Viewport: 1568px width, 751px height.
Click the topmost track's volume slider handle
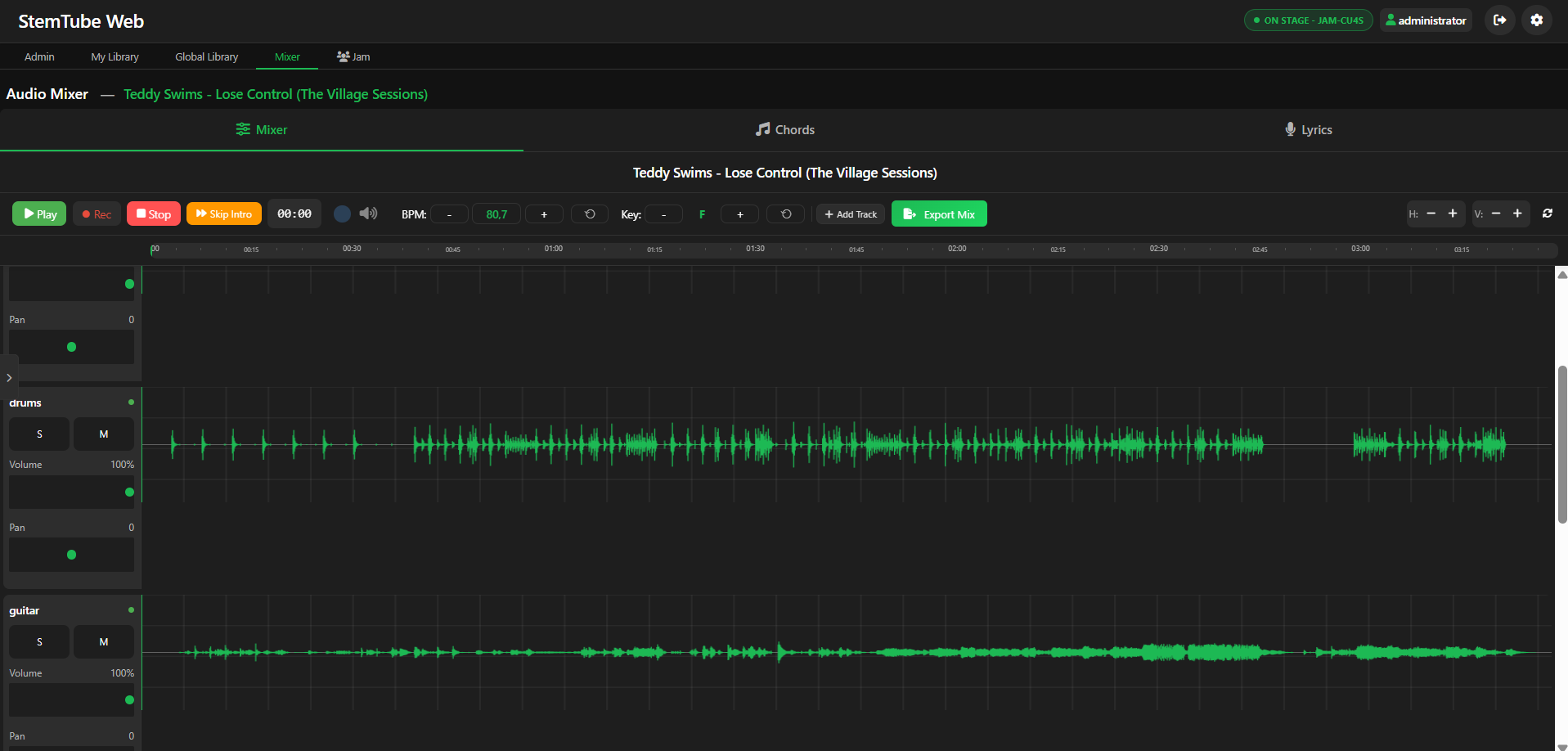[129, 284]
